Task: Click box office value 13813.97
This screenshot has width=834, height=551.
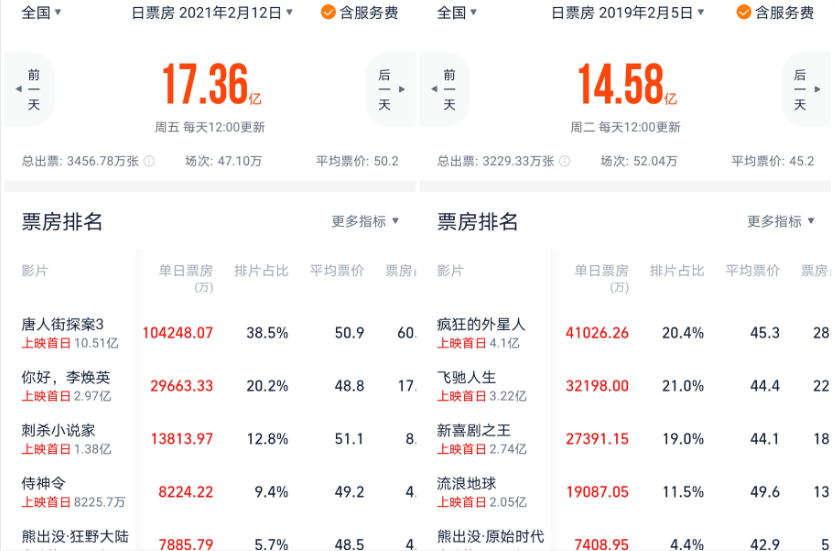Action: tap(182, 439)
